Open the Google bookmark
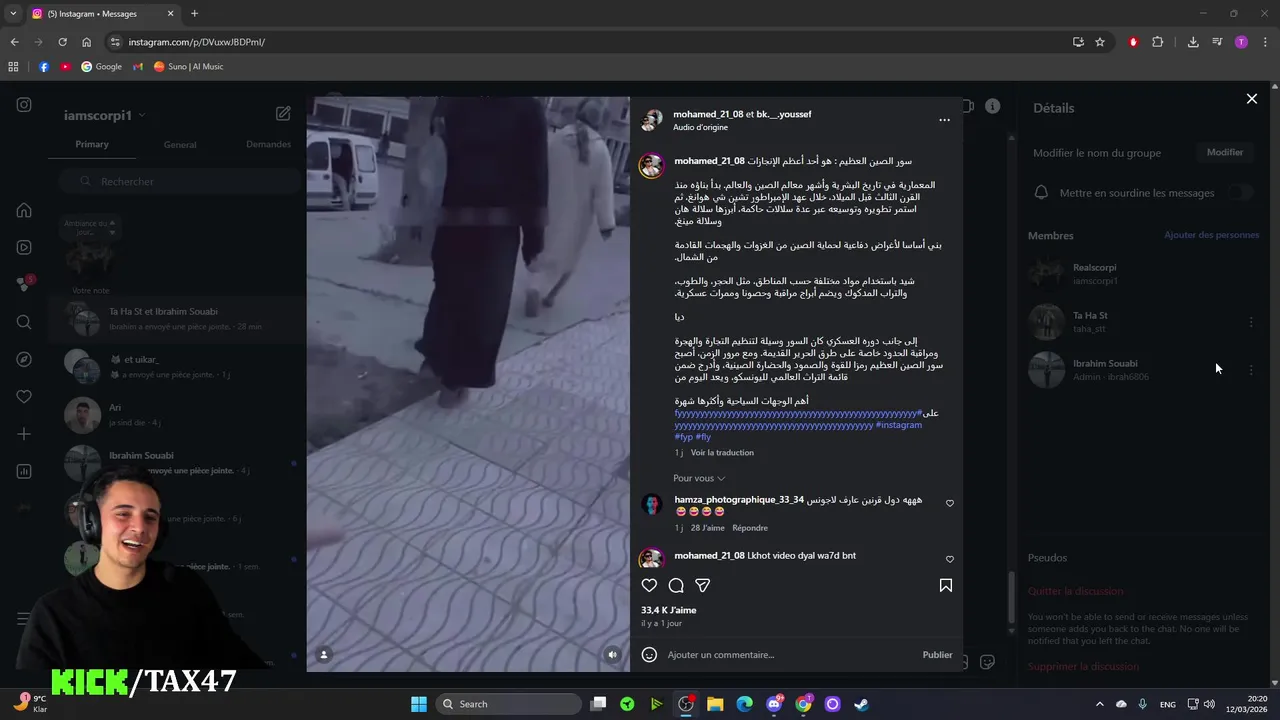This screenshot has width=1280, height=720. pyautogui.click(x=101, y=66)
